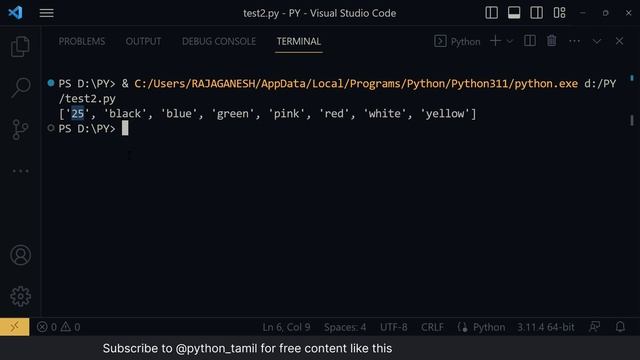Screen dimensions: 640x360
Task: Create a new terminal with plus icon
Action: click(x=495, y=41)
